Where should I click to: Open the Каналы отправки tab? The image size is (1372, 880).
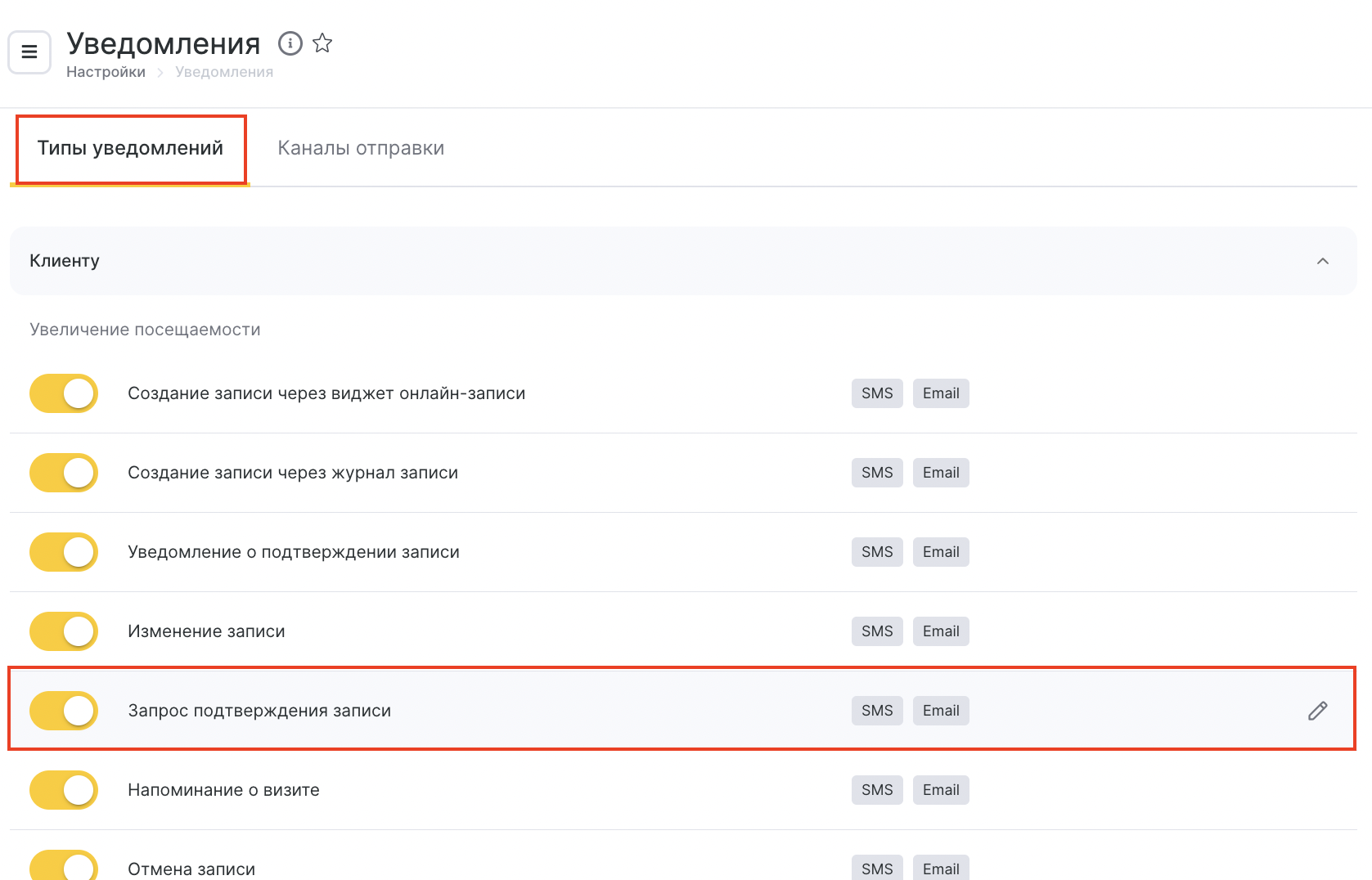[361, 148]
